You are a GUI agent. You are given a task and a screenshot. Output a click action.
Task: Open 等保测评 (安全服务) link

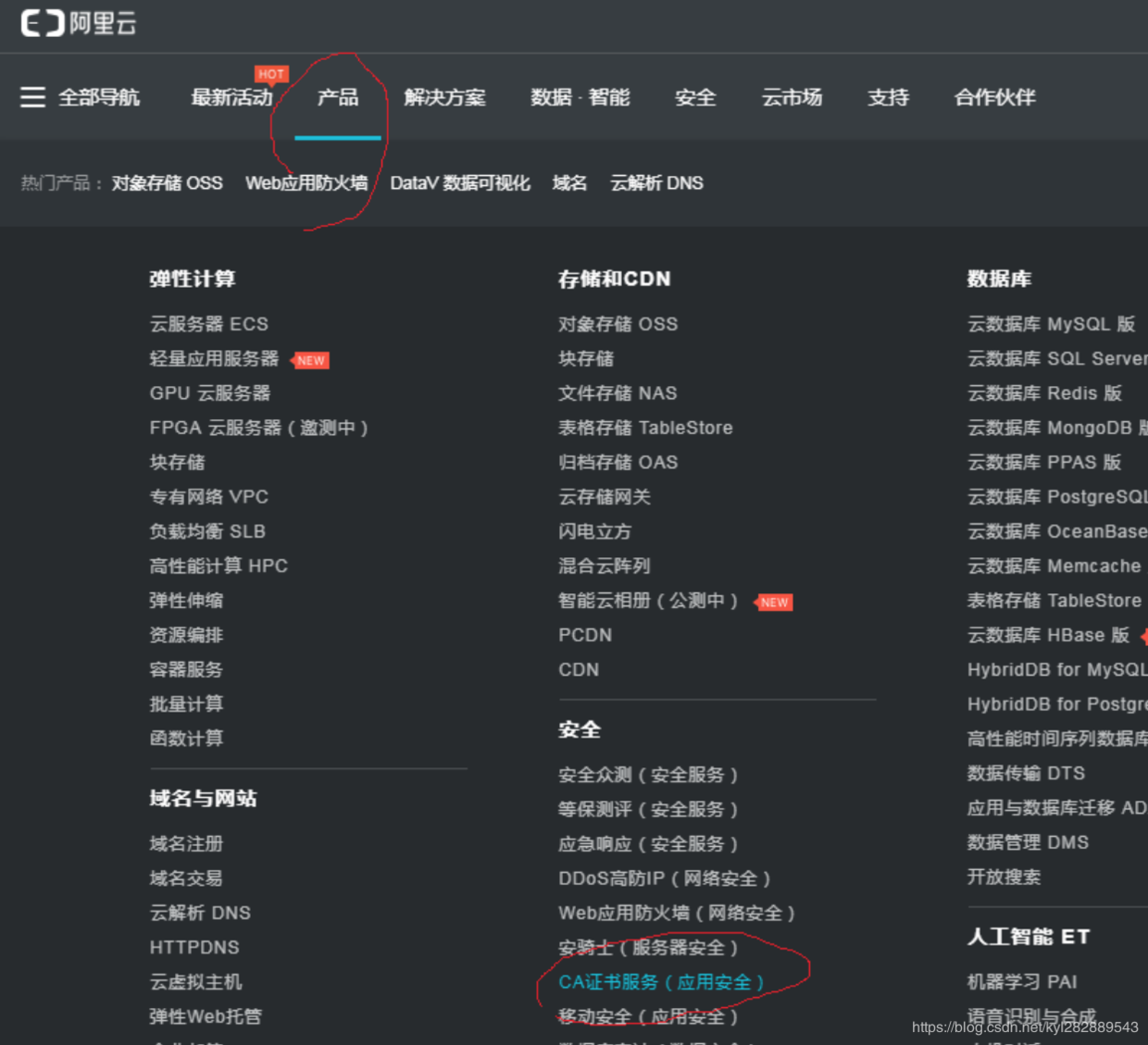click(648, 809)
